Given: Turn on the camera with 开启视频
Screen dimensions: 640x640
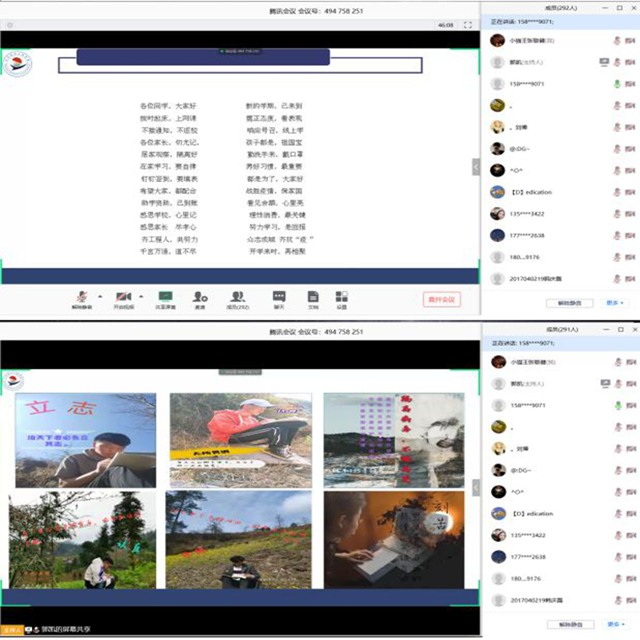Looking at the screenshot, I should [122, 296].
